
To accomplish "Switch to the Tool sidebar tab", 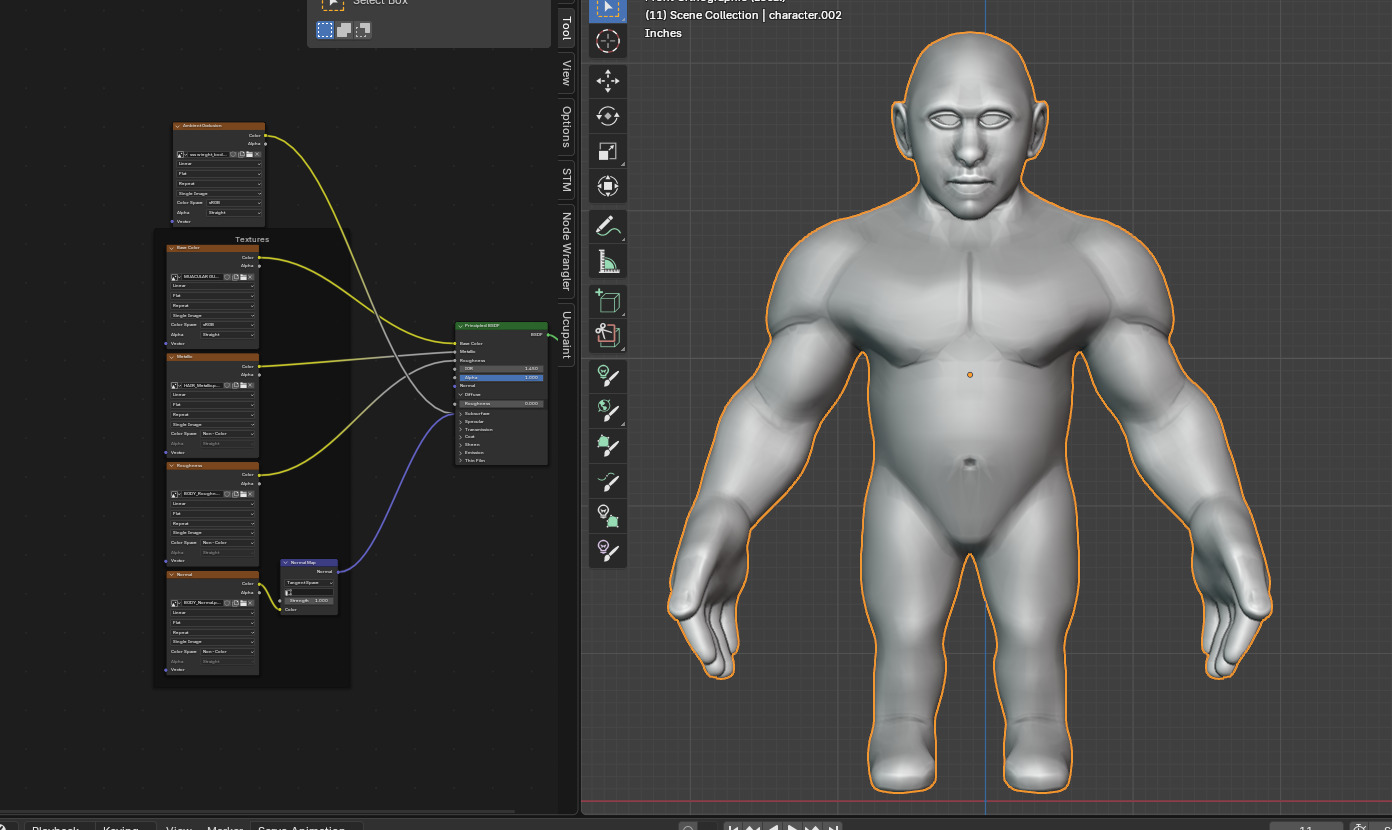I will pyautogui.click(x=566, y=28).
